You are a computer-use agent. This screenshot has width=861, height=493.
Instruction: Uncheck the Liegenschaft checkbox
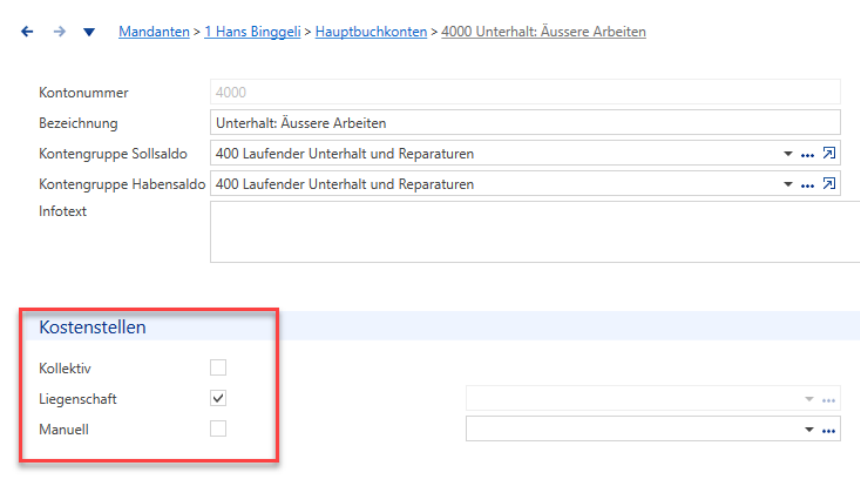(x=218, y=398)
